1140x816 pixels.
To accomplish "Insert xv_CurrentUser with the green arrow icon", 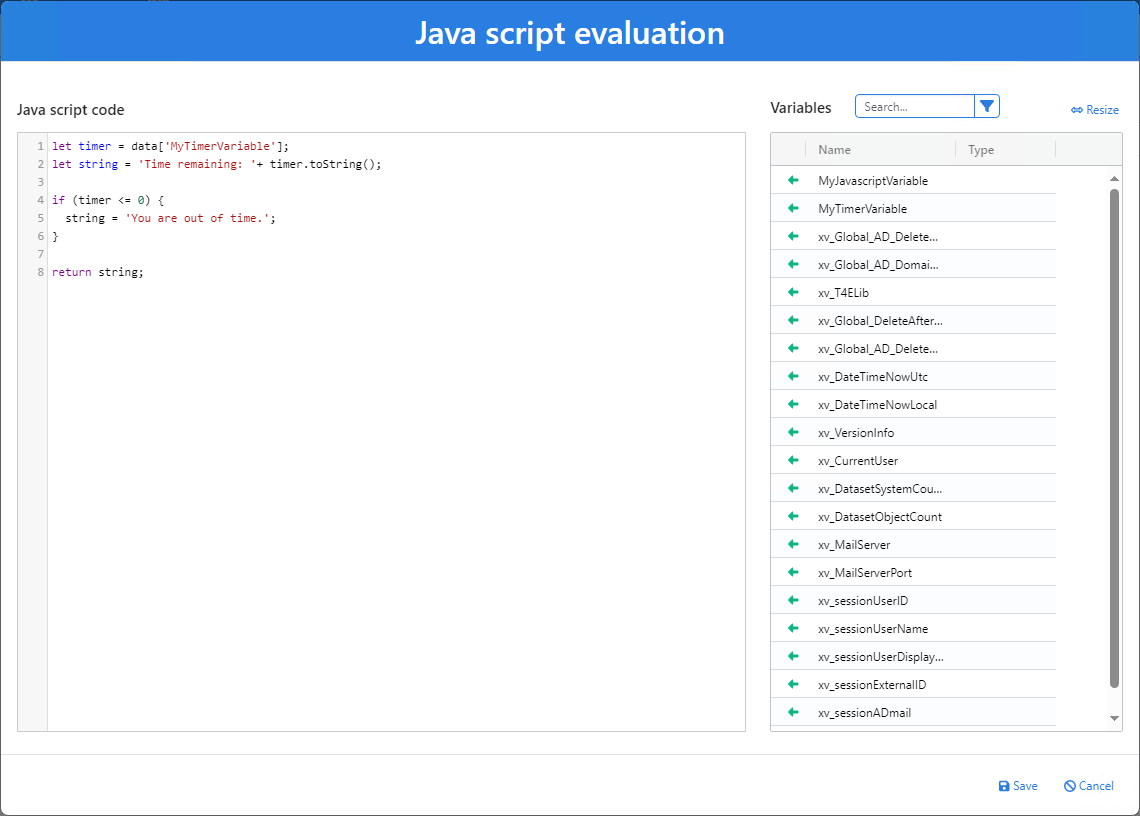I will point(795,460).
